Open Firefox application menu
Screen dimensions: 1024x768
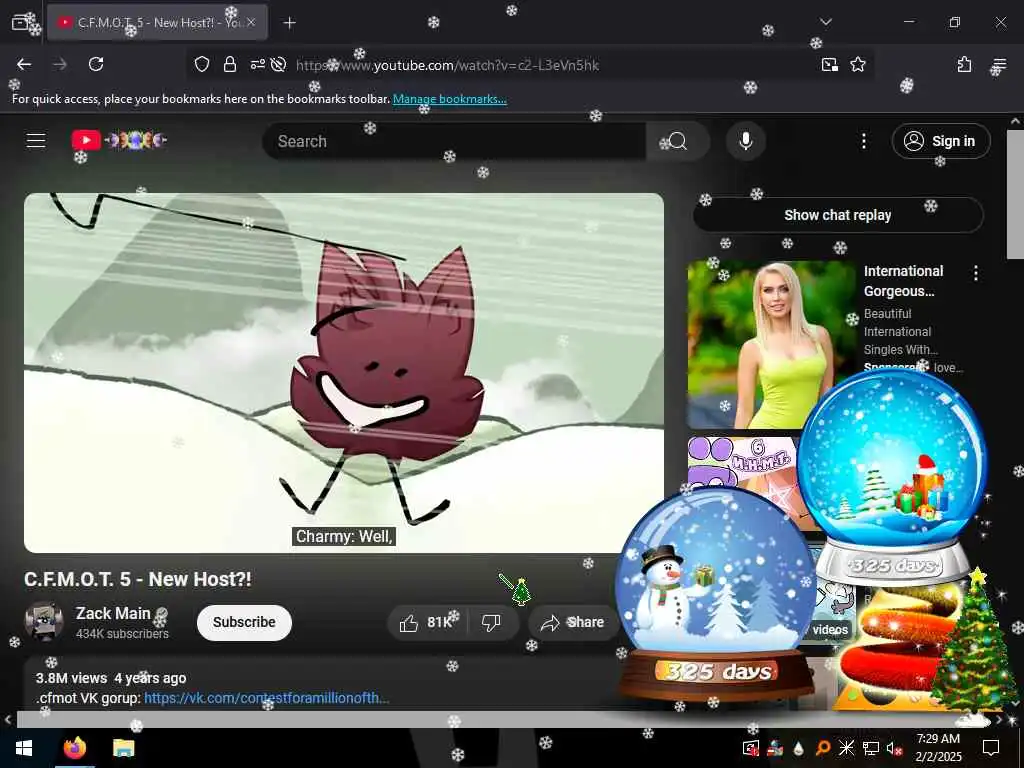point(999,64)
